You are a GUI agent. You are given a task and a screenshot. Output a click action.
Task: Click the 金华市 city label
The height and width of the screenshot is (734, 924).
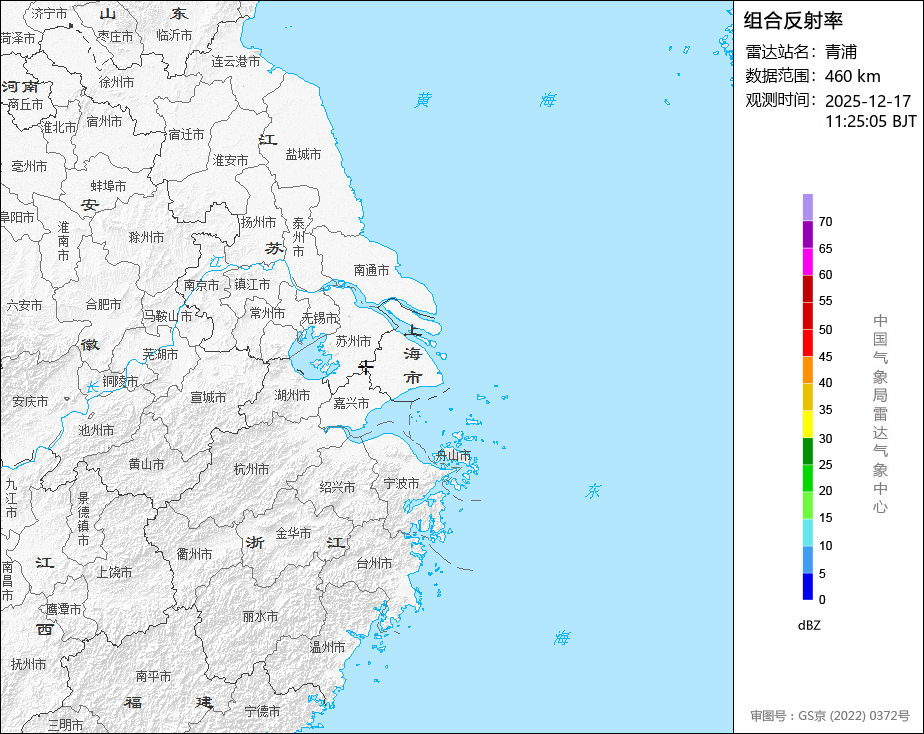(293, 533)
